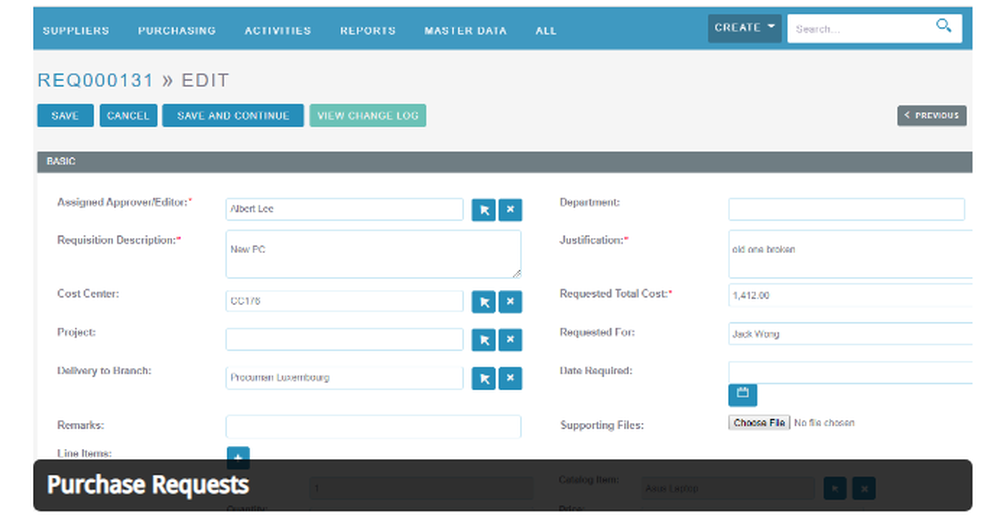Open lookup picker for Project
The width and height of the screenshot is (1000, 530).
point(483,340)
